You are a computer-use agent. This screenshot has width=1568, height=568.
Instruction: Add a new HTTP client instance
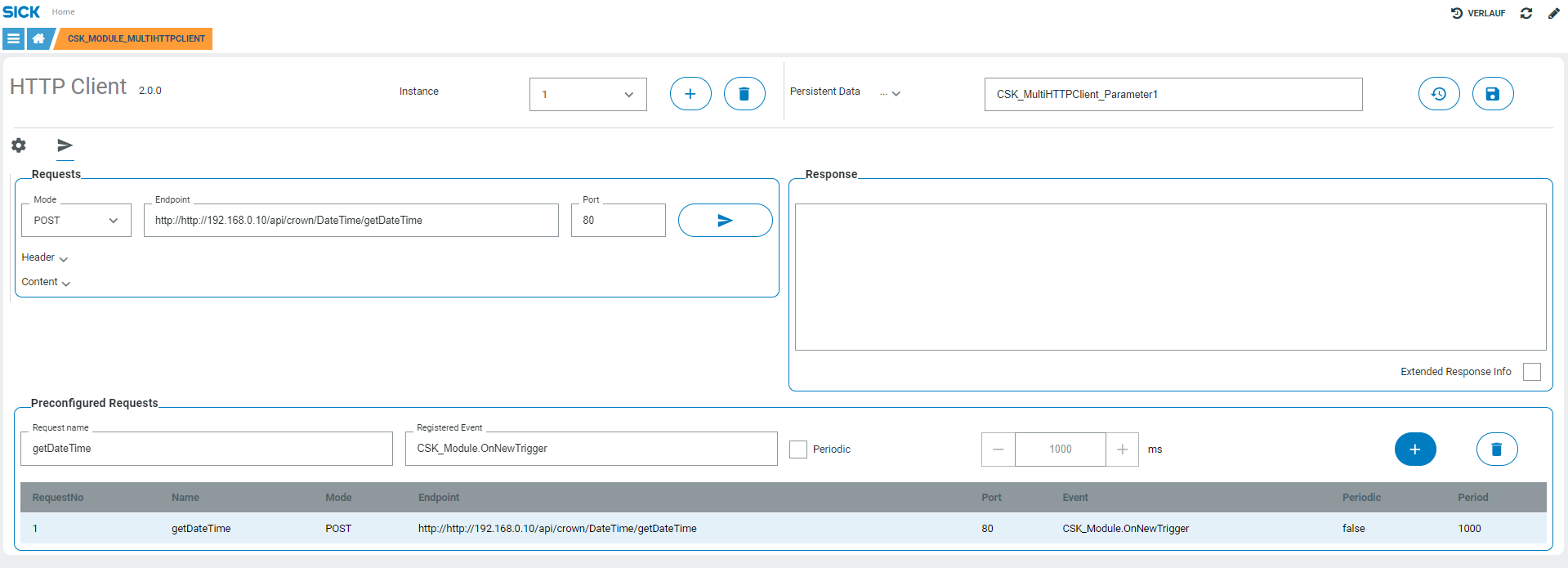coord(690,94)
